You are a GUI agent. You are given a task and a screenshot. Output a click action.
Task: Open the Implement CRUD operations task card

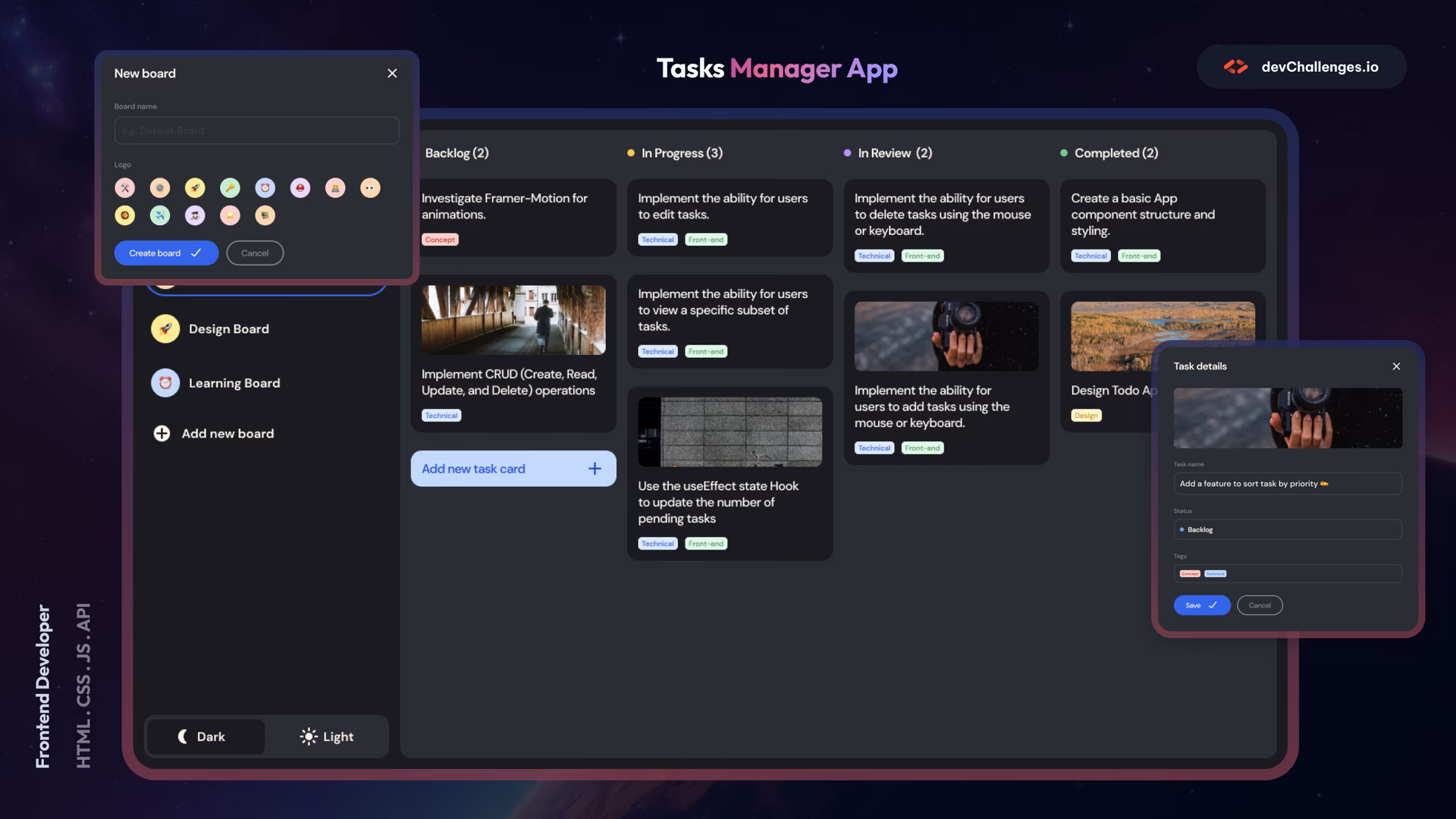[x=513, y=382]
